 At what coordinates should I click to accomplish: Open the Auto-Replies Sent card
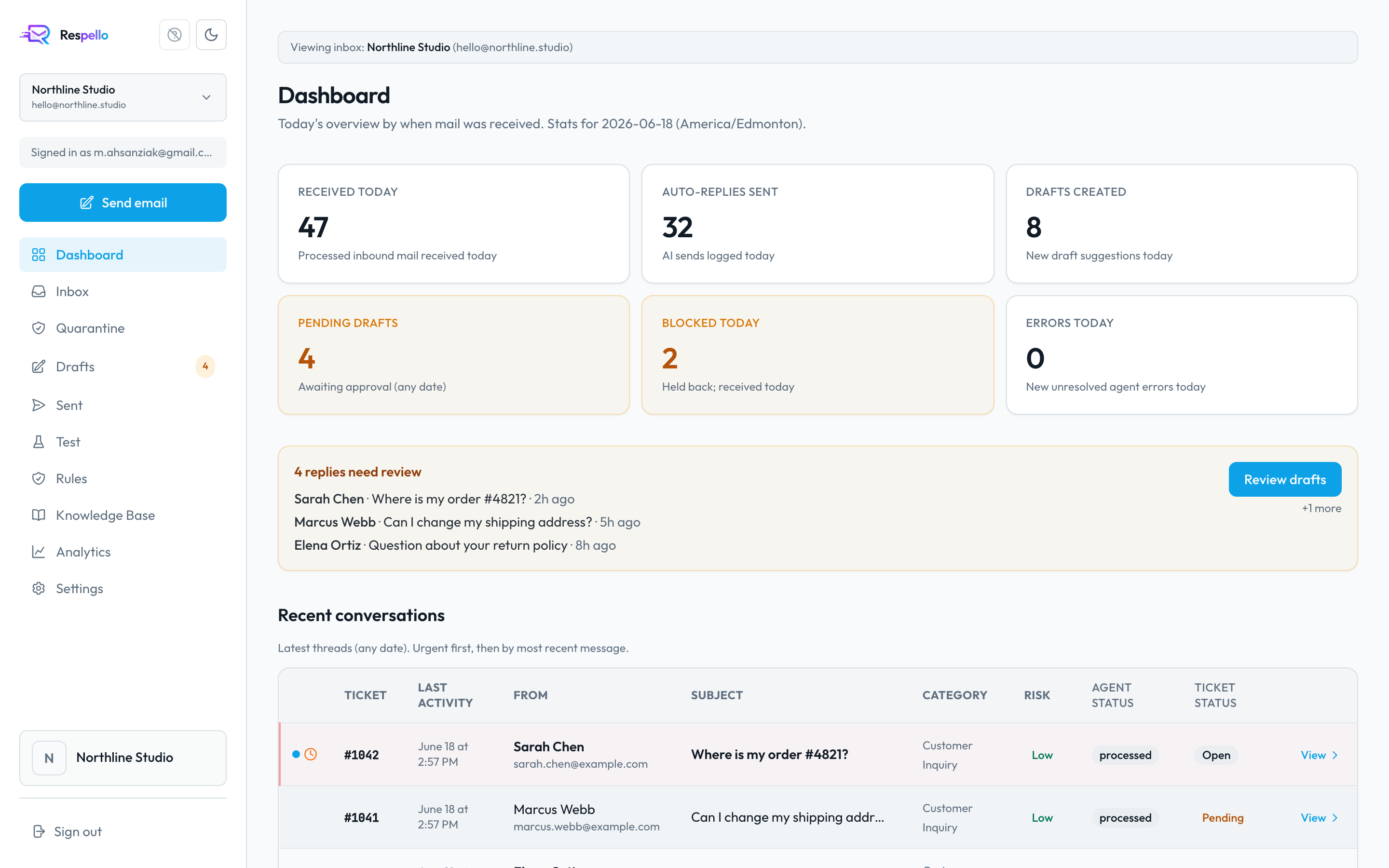pyautogui.click(x=817, y=224)
